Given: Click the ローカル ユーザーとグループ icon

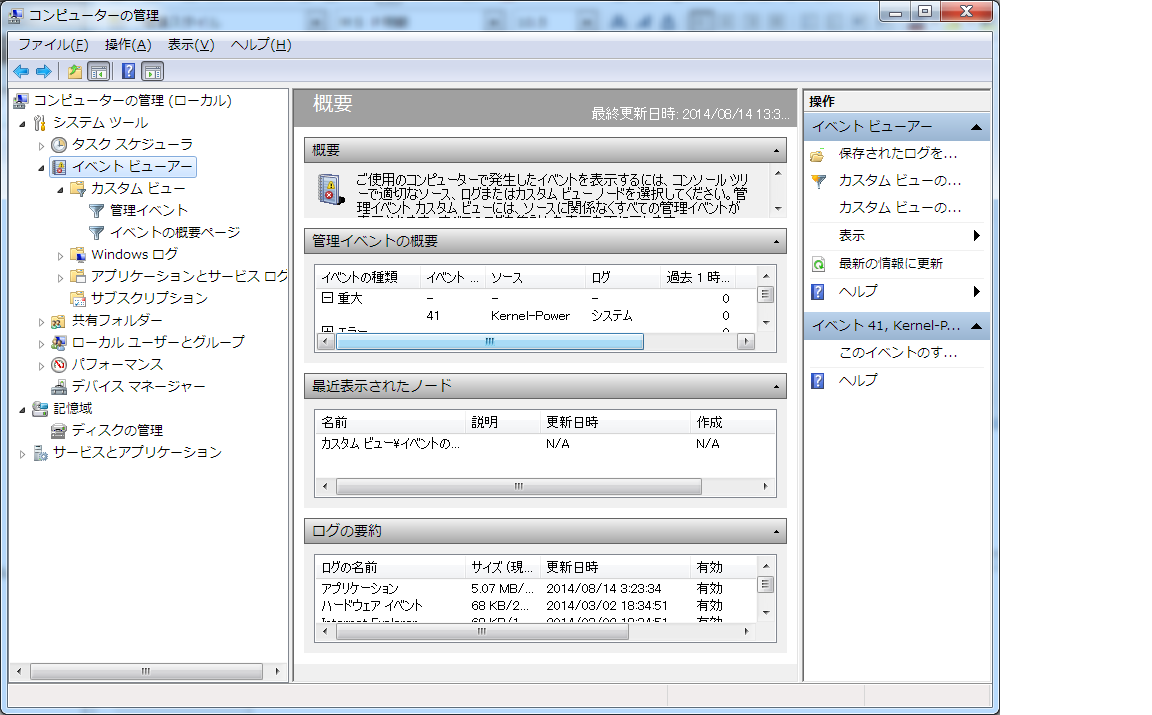Looking at the screenshot, I should pos(59,342).
